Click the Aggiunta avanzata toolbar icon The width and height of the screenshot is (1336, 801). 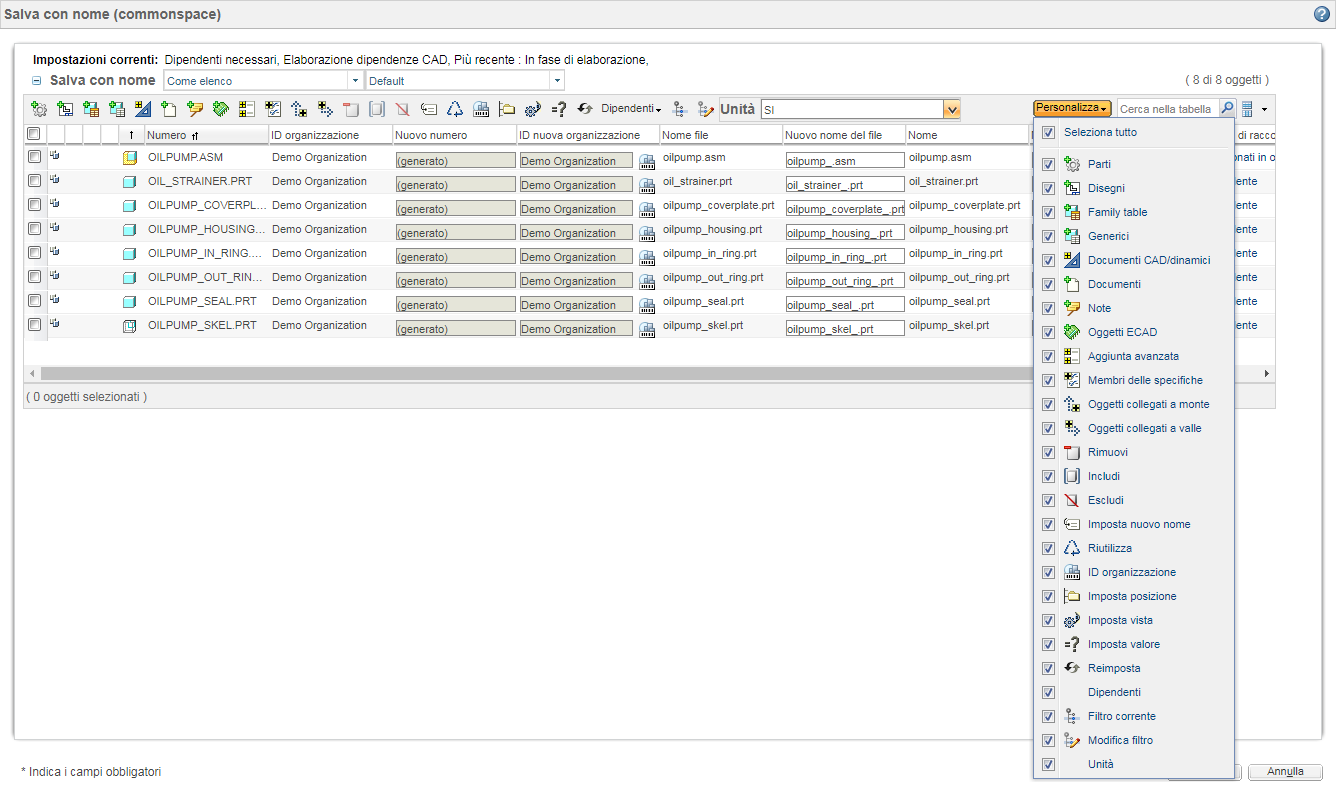(x=247, y=109)
